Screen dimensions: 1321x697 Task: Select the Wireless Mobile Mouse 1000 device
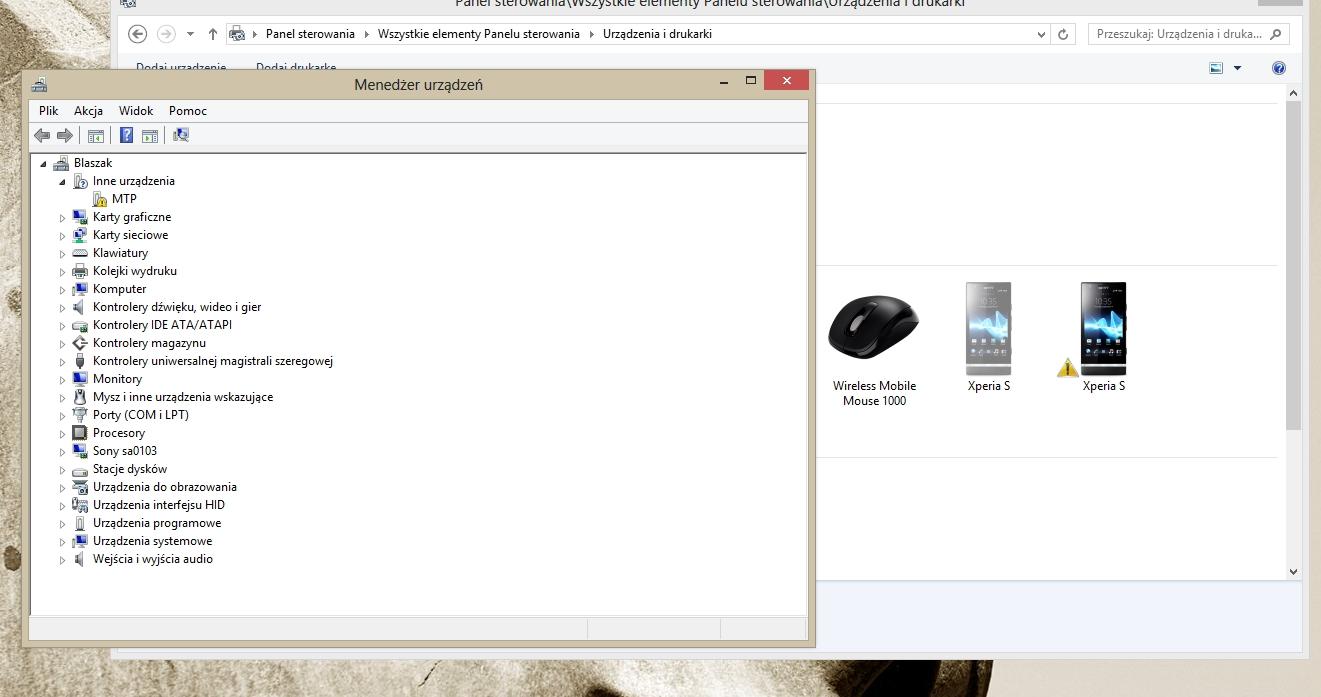click(874, 350)
